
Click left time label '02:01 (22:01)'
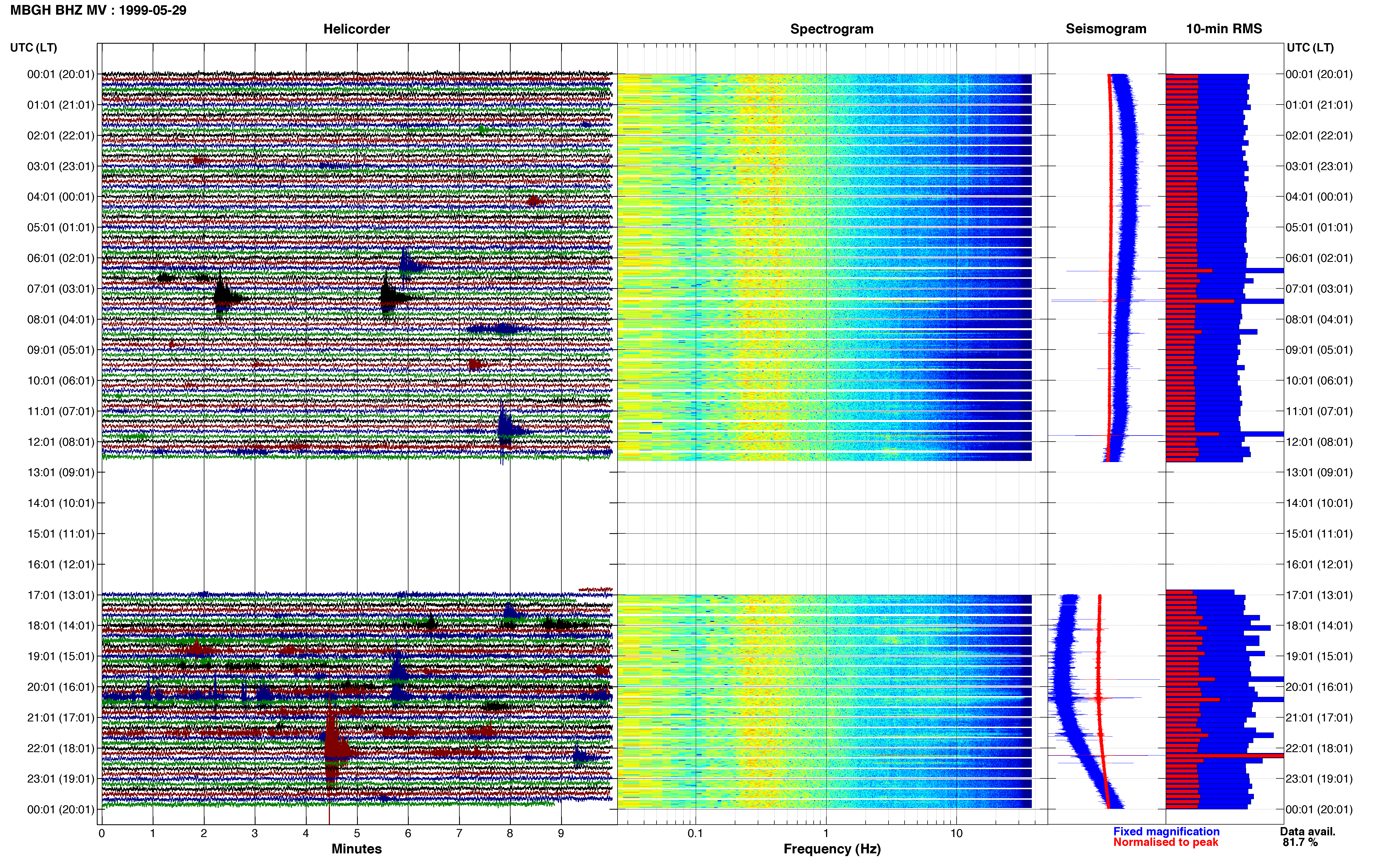coord(61,135)
